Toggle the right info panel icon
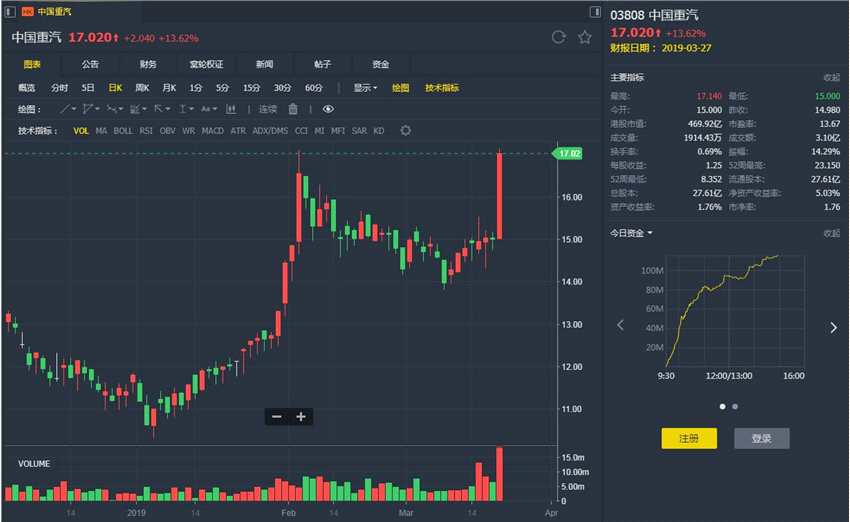The width and height of the screenshot is (850, 522). 595,11
